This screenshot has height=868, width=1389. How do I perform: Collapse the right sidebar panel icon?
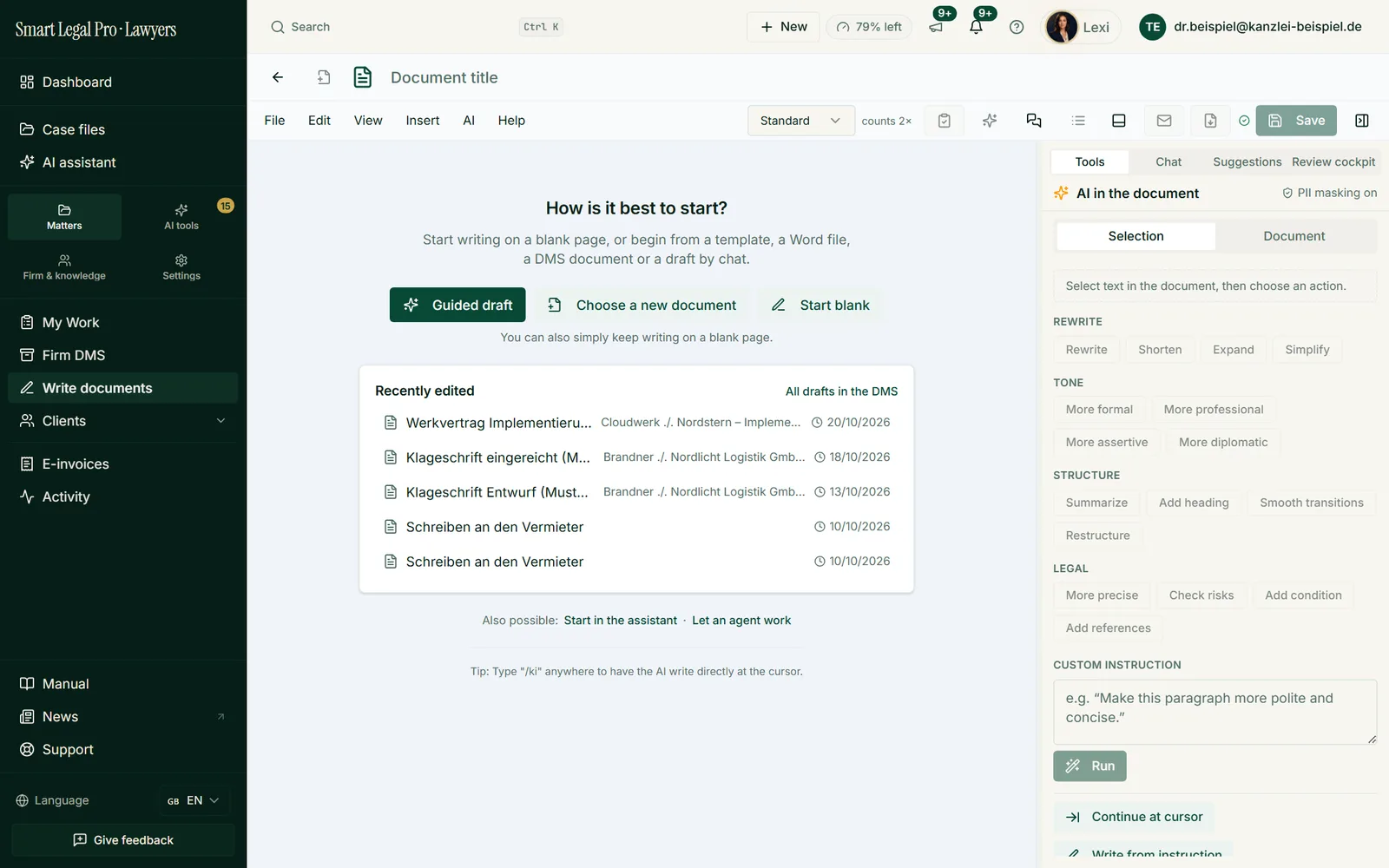pos(1362,121)
